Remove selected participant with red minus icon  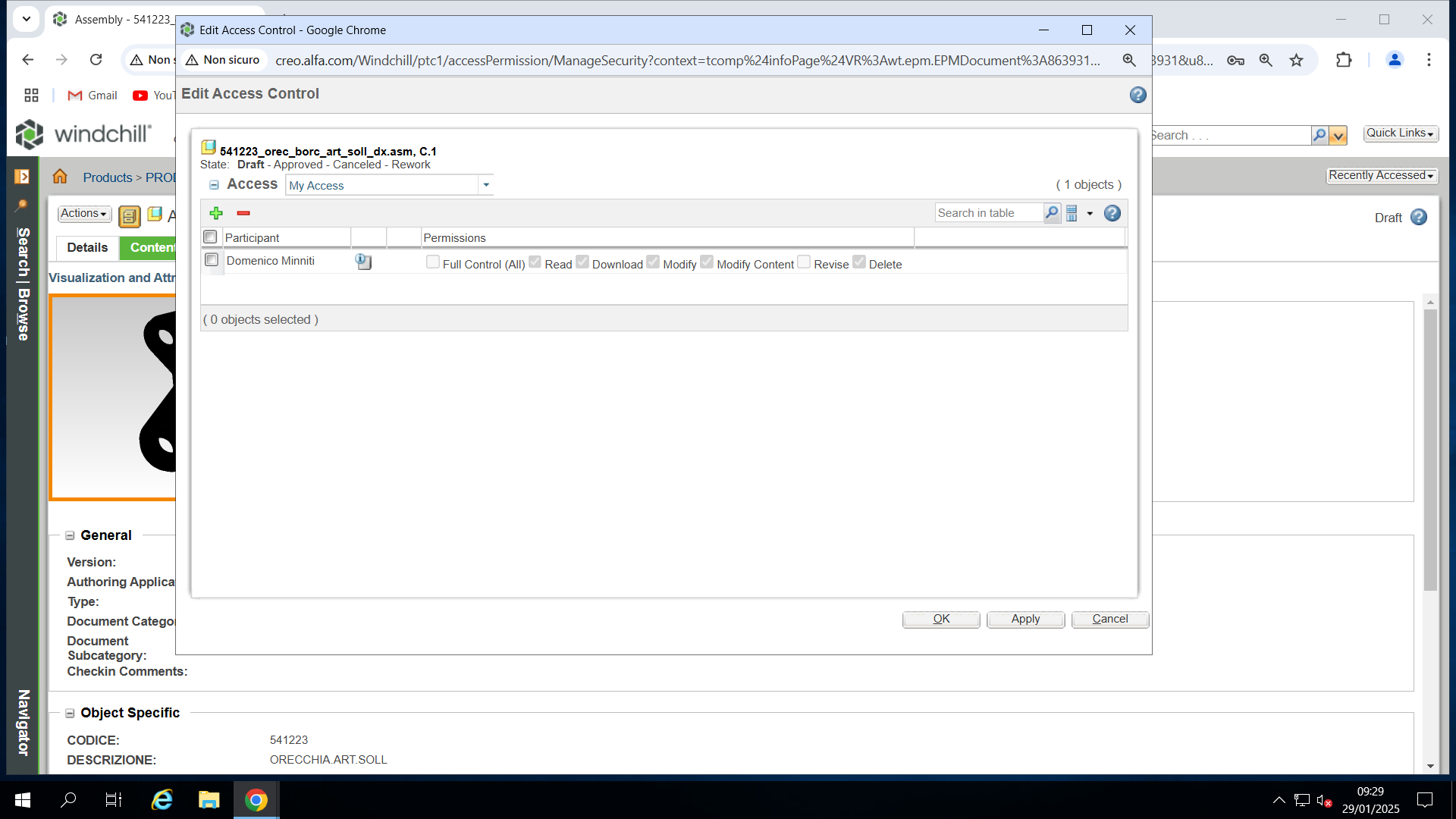pyautogui.click(x=243, y=213)
